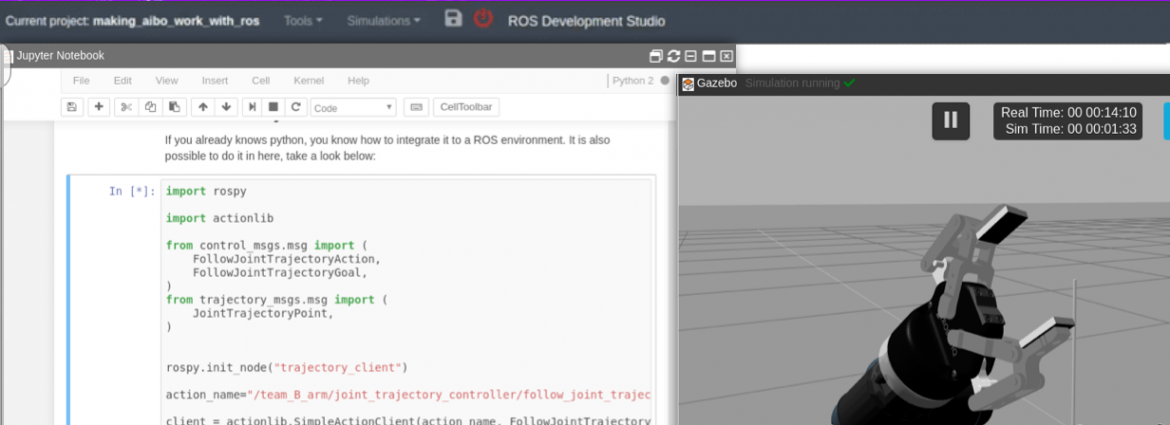Screen dimensions: 1170x425
Task: Click the CellToolbar button
Action: pos(466,107)
